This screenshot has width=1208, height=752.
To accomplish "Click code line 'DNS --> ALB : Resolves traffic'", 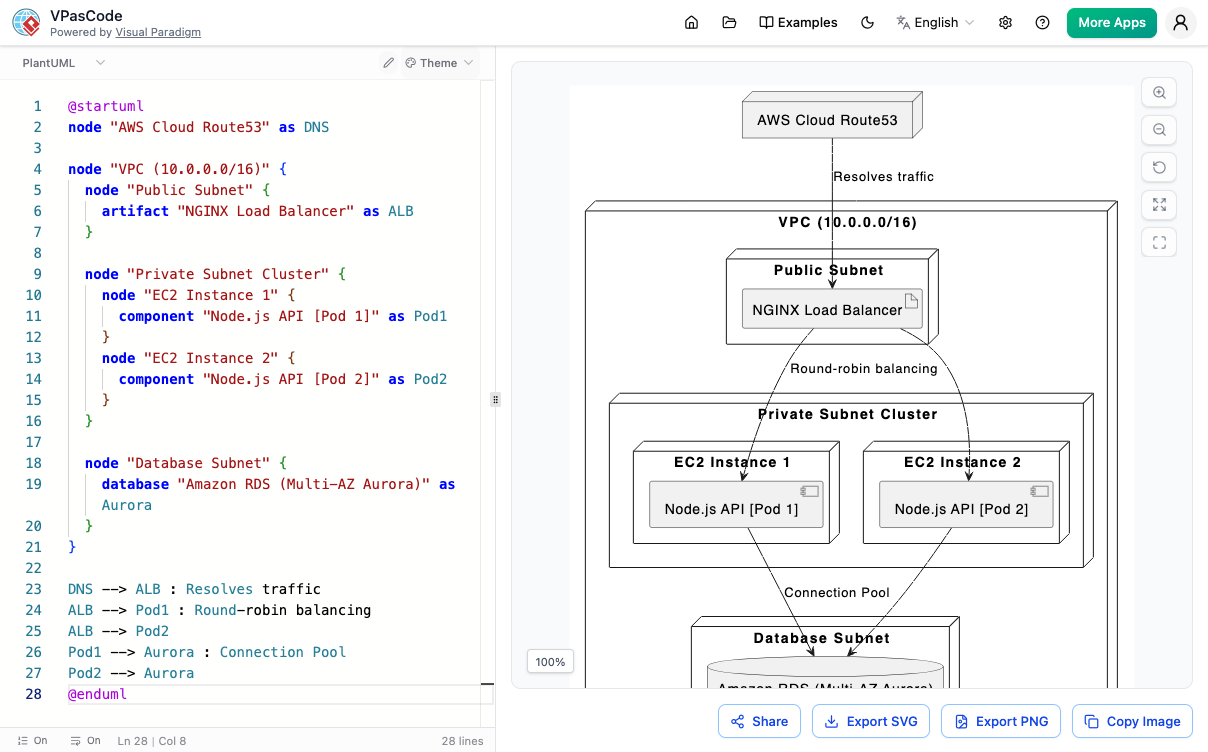I will point(194,589).
